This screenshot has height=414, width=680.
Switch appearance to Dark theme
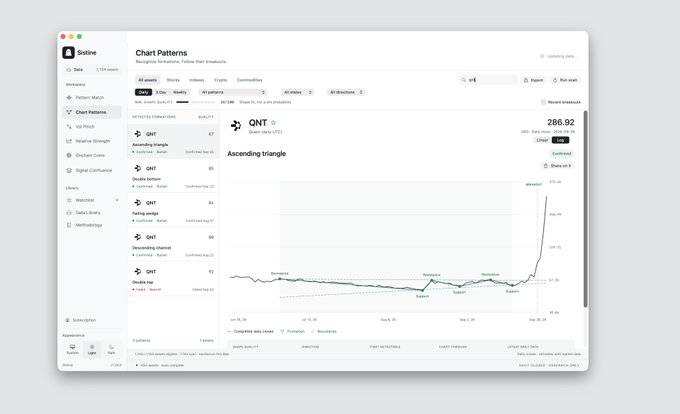[111, 349]
